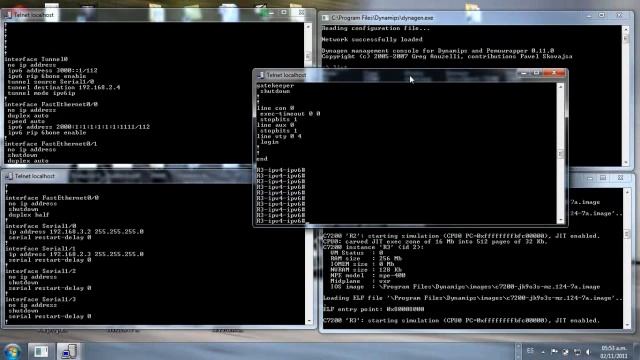Open the ES language bar indicator
640x360 pixels.
coord(530,351)
